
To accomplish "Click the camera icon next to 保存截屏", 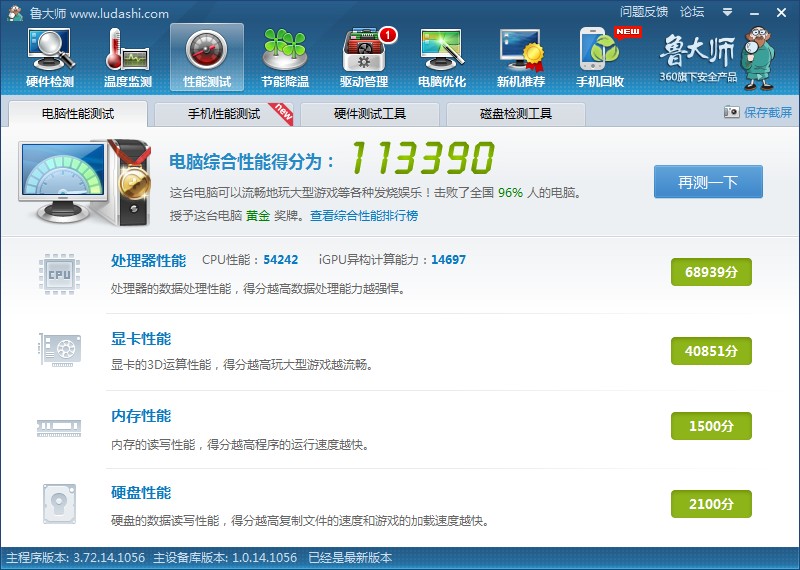I will [x=731, y=112].
